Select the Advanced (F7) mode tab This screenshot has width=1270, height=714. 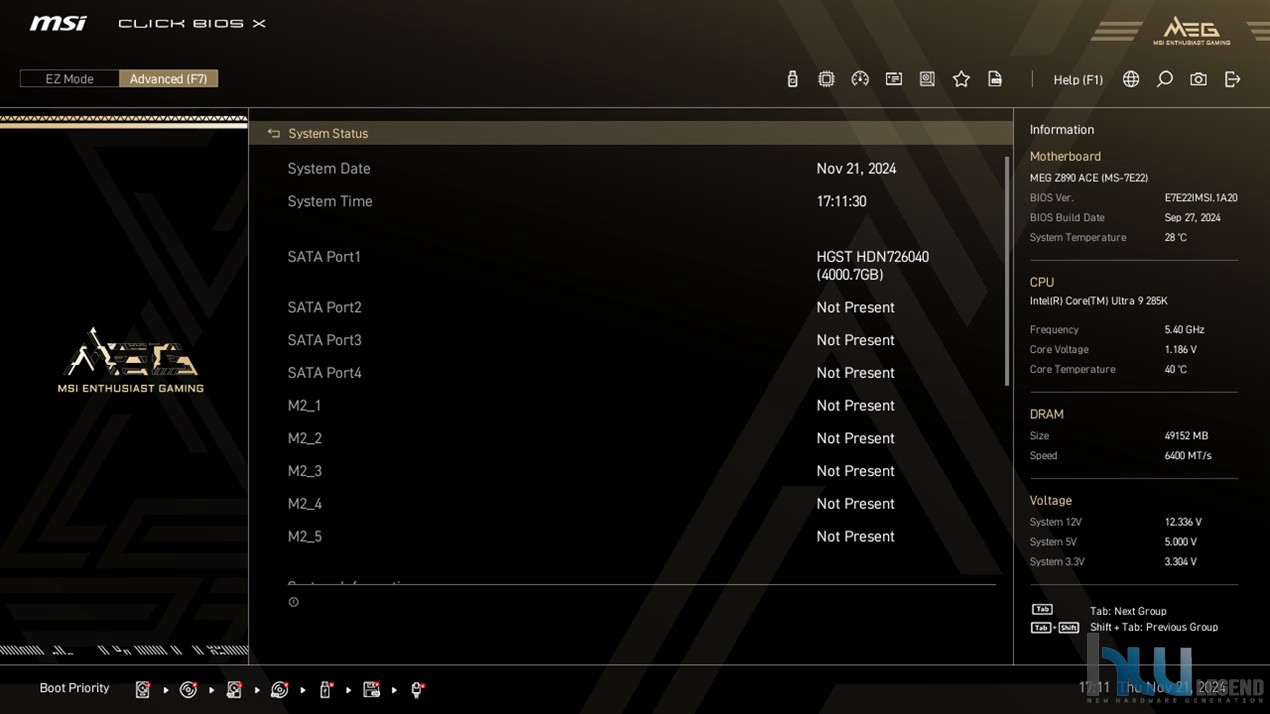[x=168, y=79]
